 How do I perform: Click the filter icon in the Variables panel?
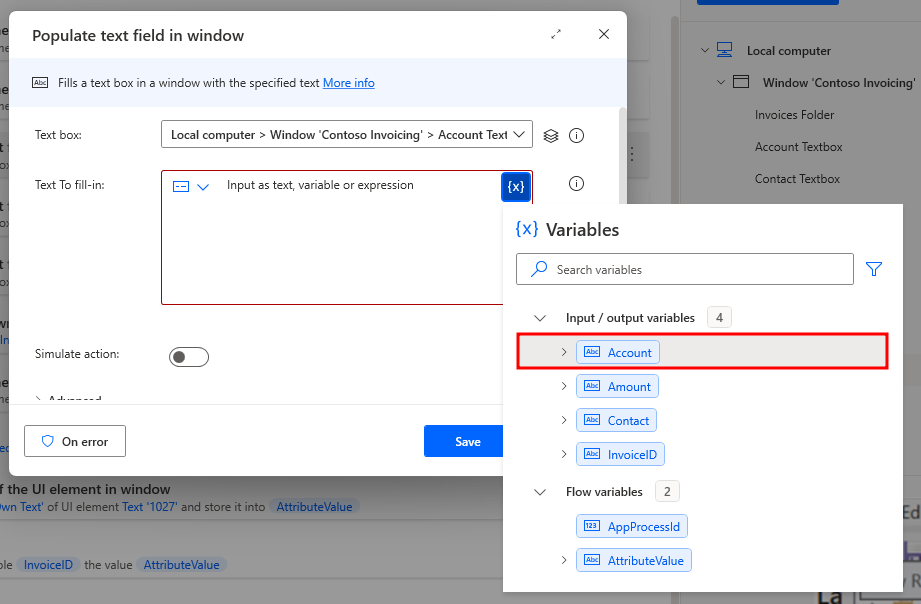873,269
